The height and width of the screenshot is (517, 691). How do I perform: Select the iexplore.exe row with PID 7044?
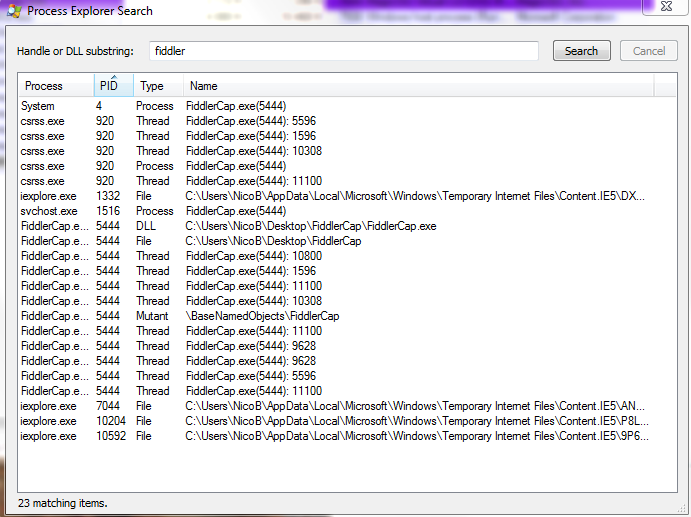tap(347, 406)
